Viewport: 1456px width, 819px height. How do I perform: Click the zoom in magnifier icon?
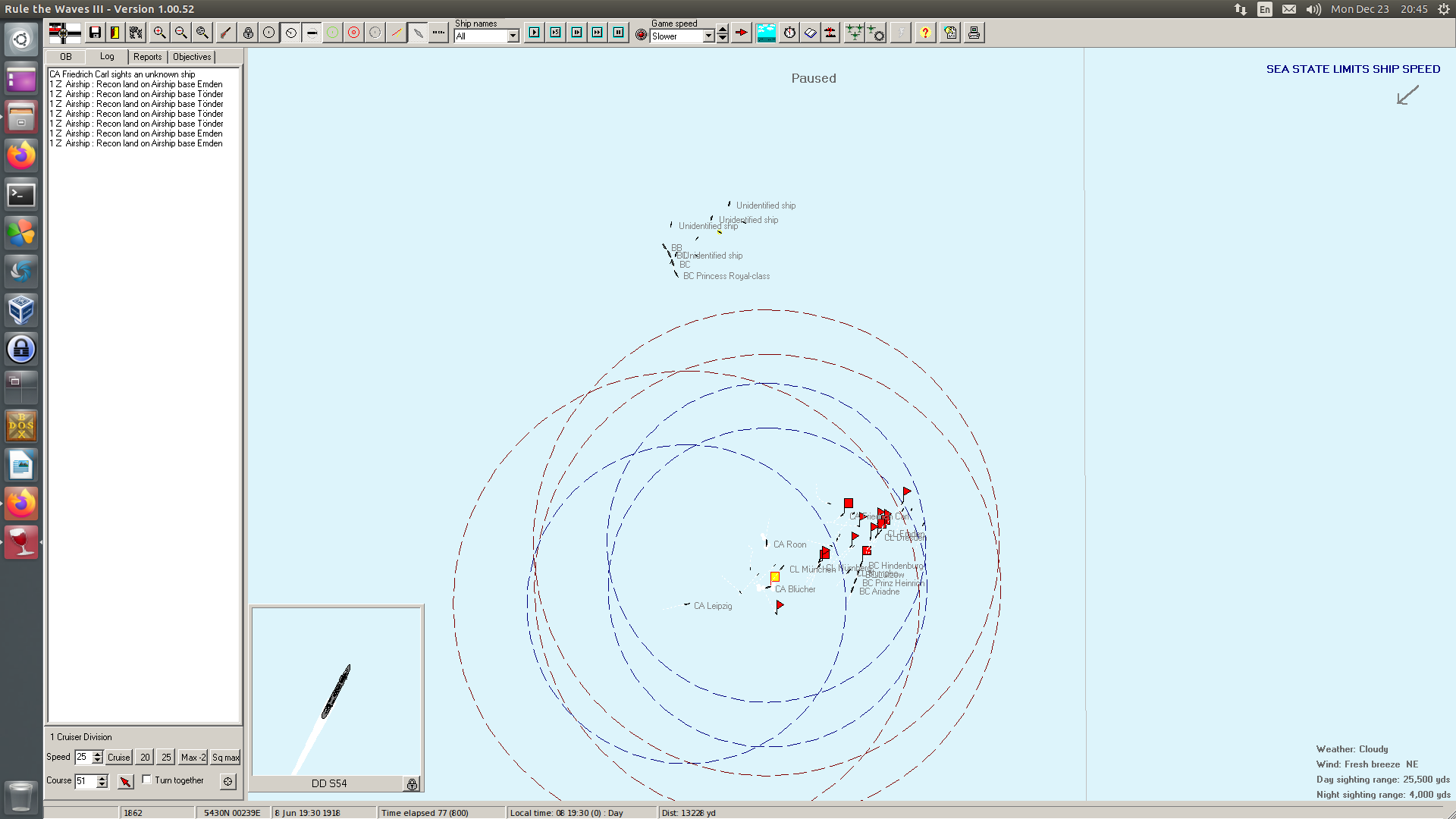(159, 33)
